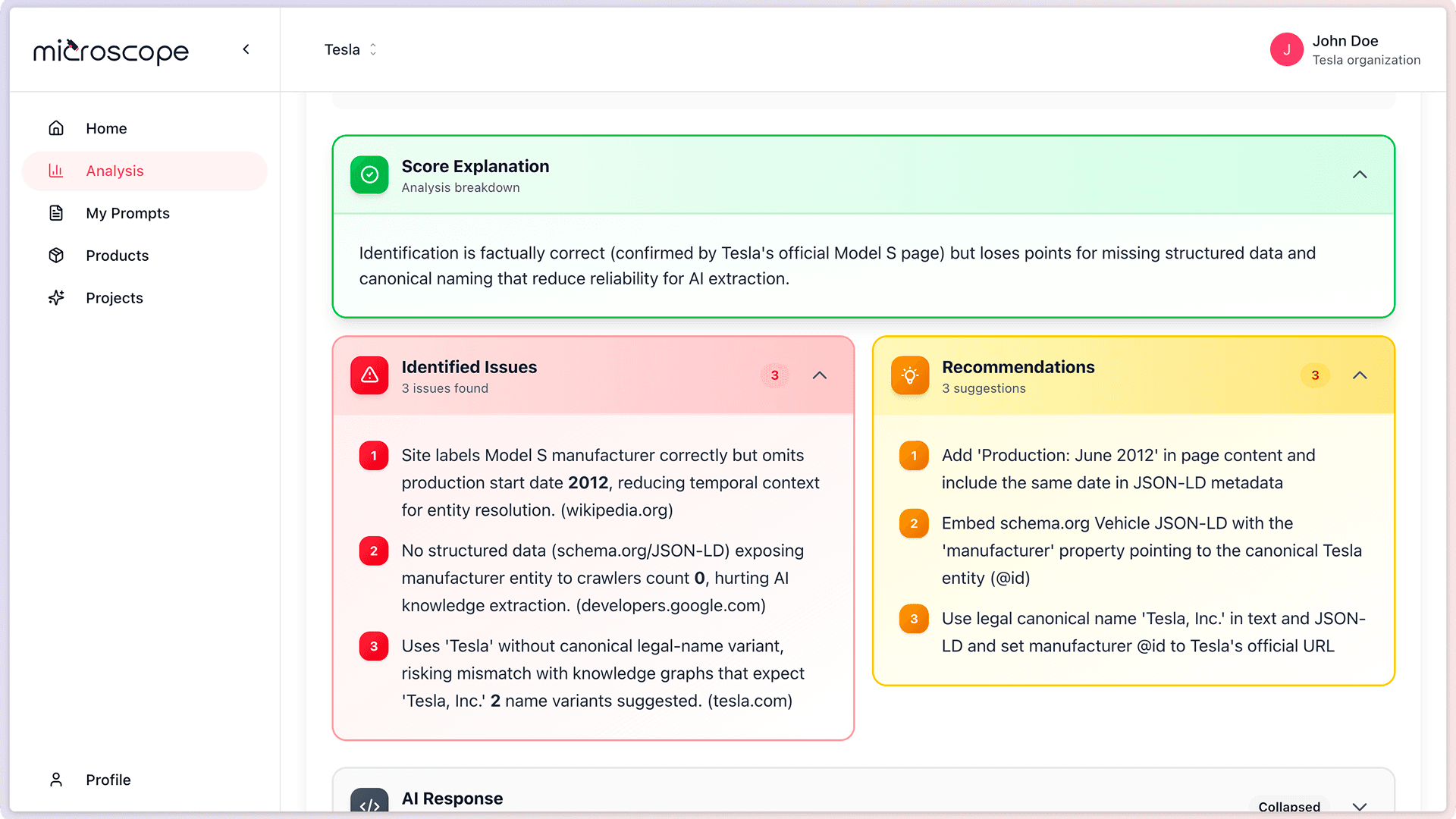The width and height of the screenshot is (1456, 819).
Task: Click the Collapsed button on AI Response
Action: (x=1289, y=806)
